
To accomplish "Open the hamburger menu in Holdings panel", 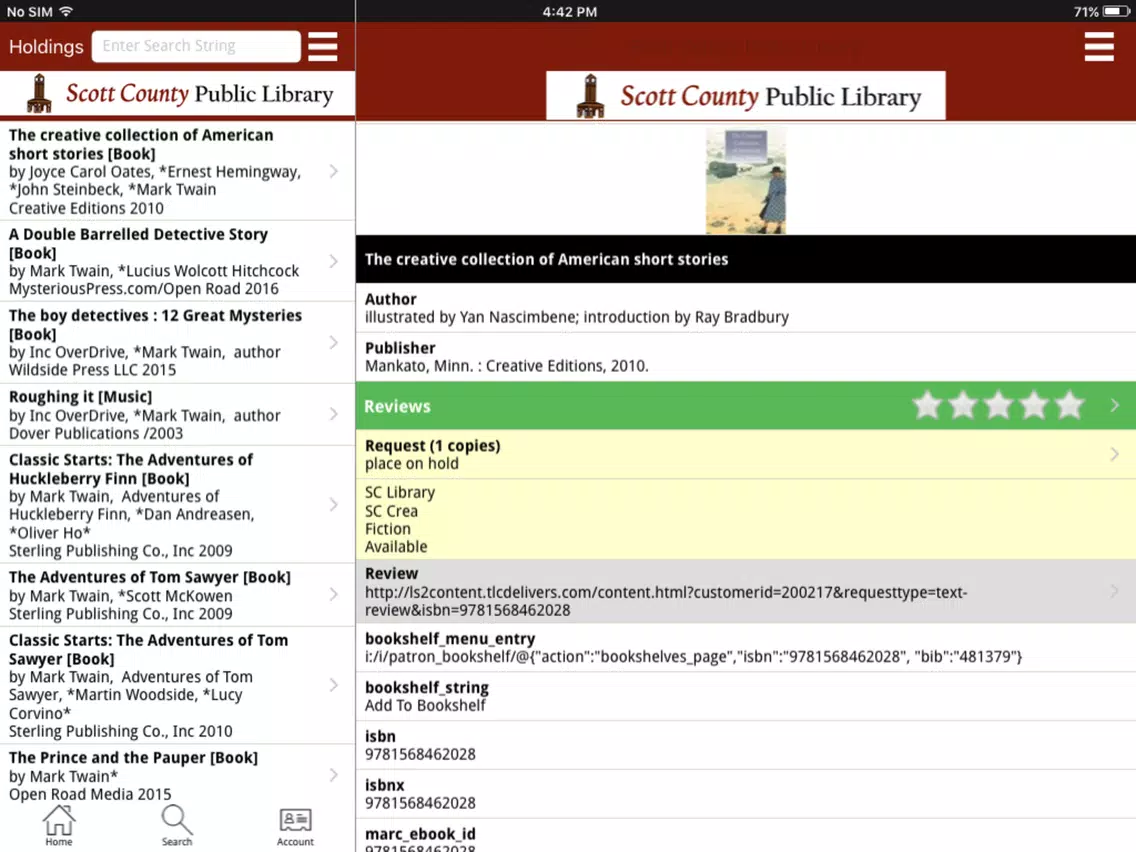I will point(322,46).
